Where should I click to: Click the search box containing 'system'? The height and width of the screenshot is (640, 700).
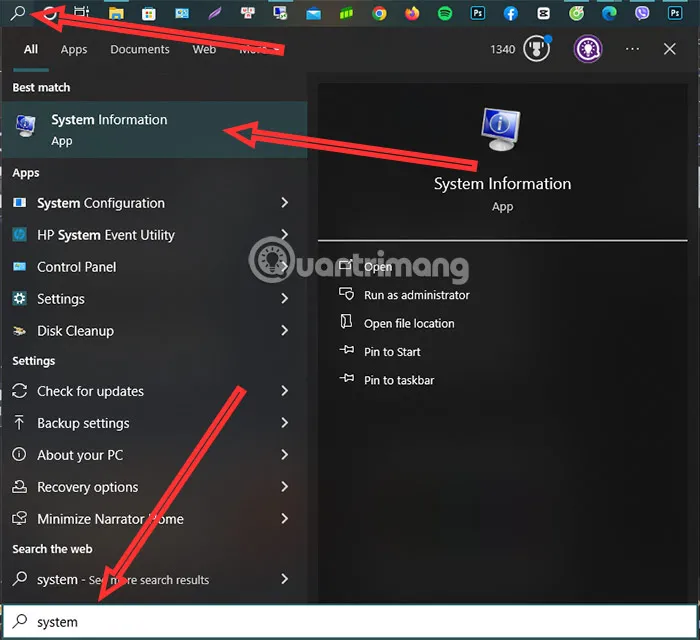(x=350, y=622)
